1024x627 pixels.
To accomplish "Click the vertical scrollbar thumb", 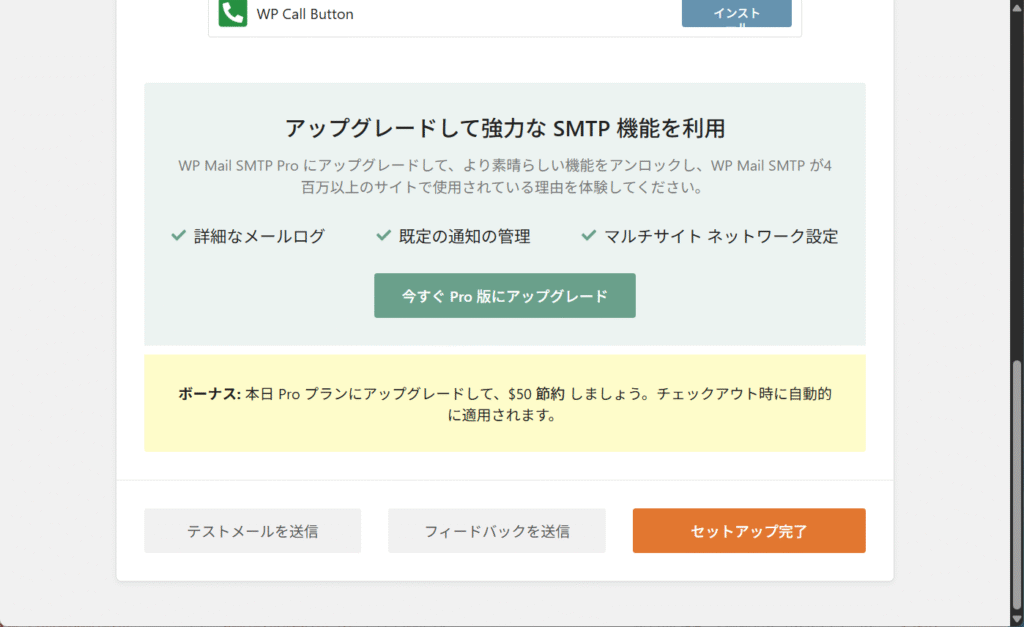I will coord(1017,480).
